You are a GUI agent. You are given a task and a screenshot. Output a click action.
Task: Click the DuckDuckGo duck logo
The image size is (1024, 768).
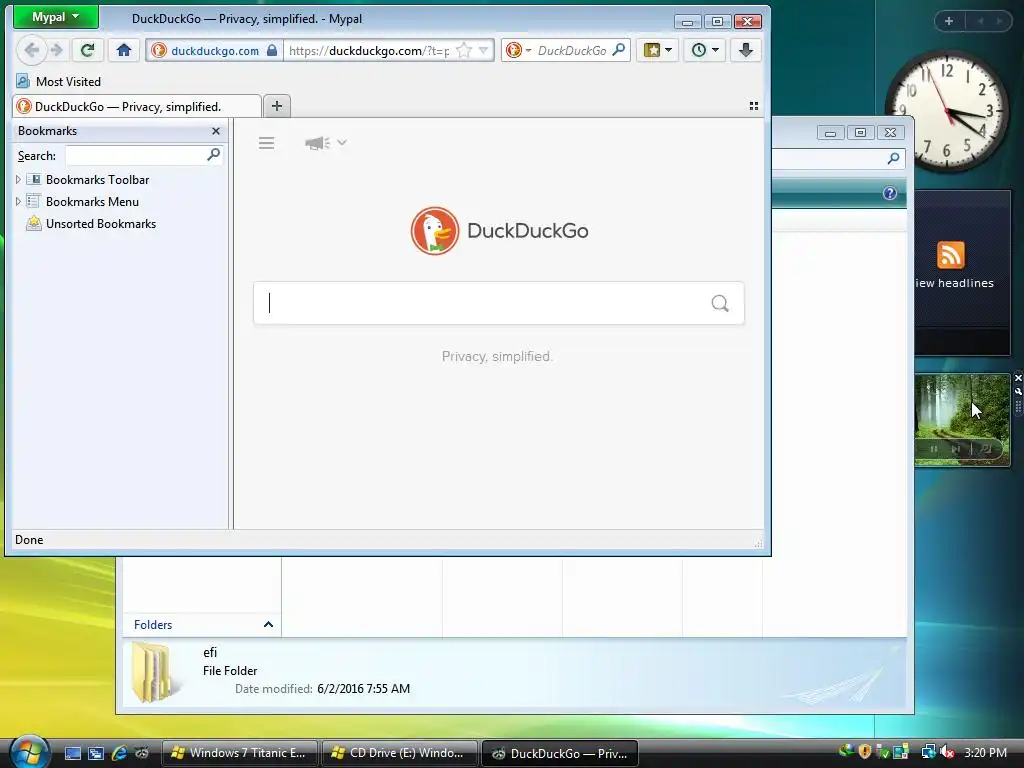pos(434,231)
